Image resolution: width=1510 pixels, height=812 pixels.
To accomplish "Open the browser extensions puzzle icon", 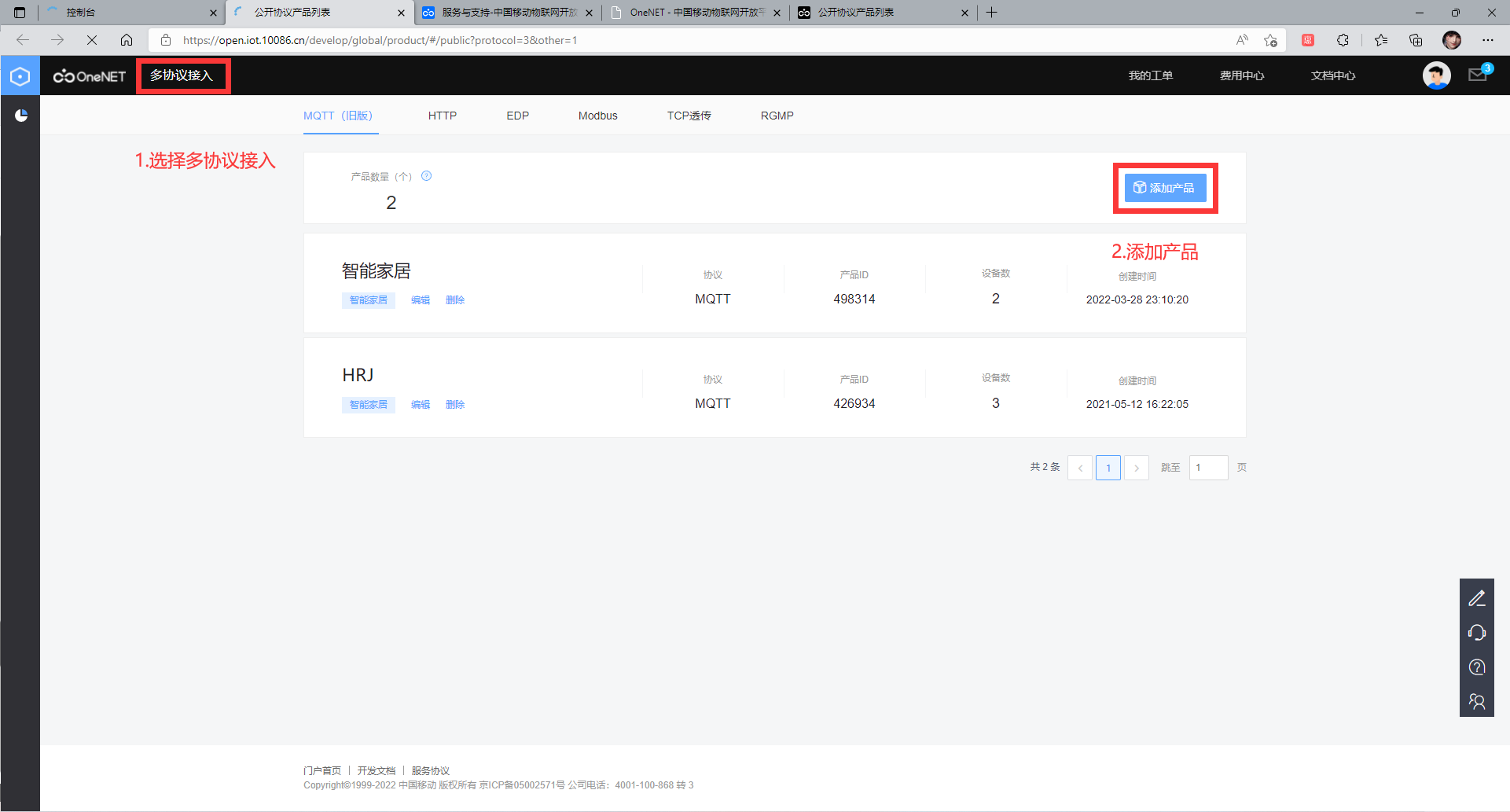I will [x=1343, y=40].
